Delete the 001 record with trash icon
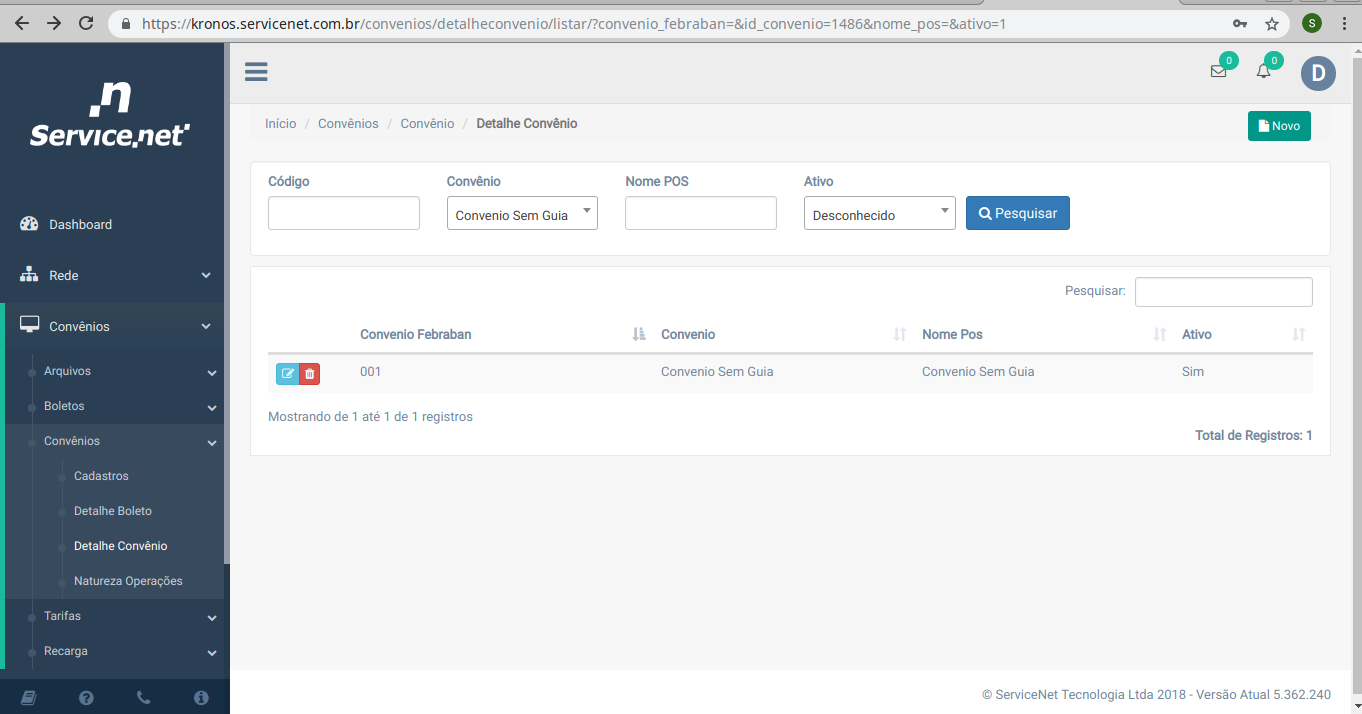The width and height of the screenshot is (1362, 714). click(x=310, y=374)
